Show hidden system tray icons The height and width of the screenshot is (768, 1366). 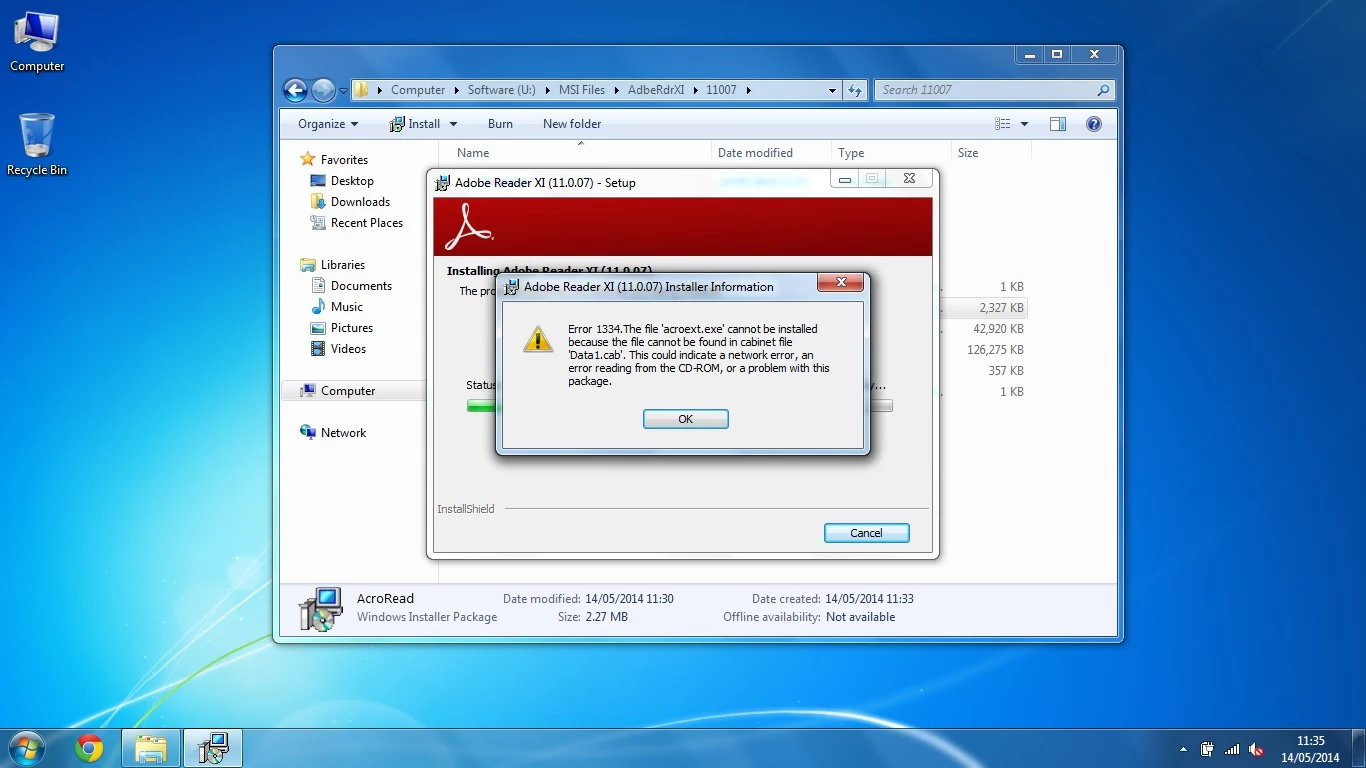[x=1183, y=749]
